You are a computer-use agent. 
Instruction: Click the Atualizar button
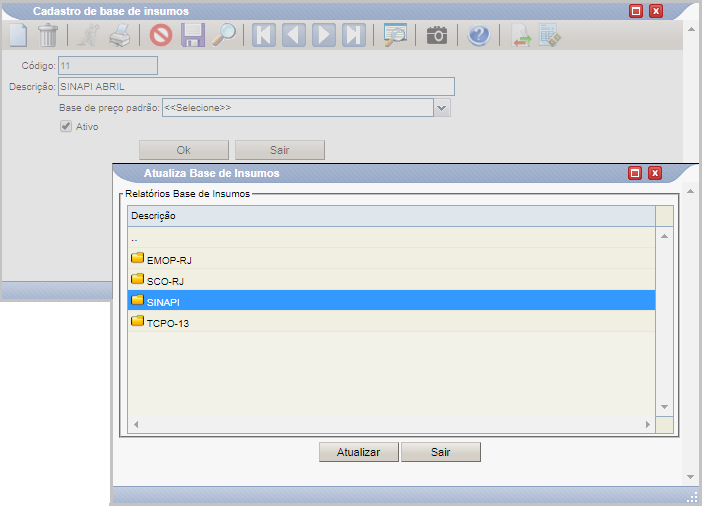(x=359, y=452)
